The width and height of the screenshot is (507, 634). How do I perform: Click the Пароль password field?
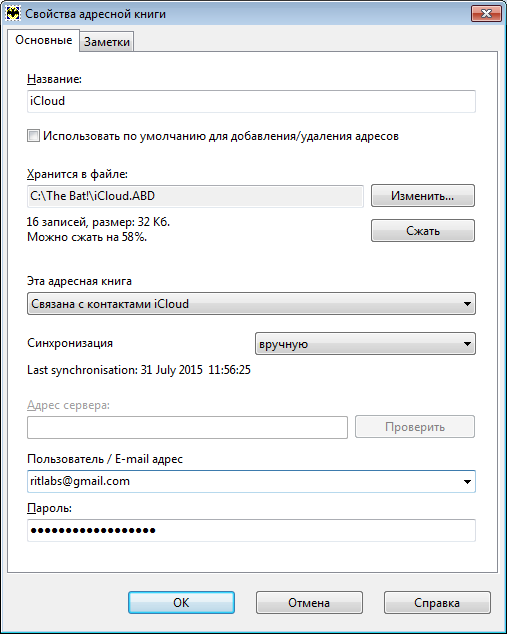coord(251,530)
